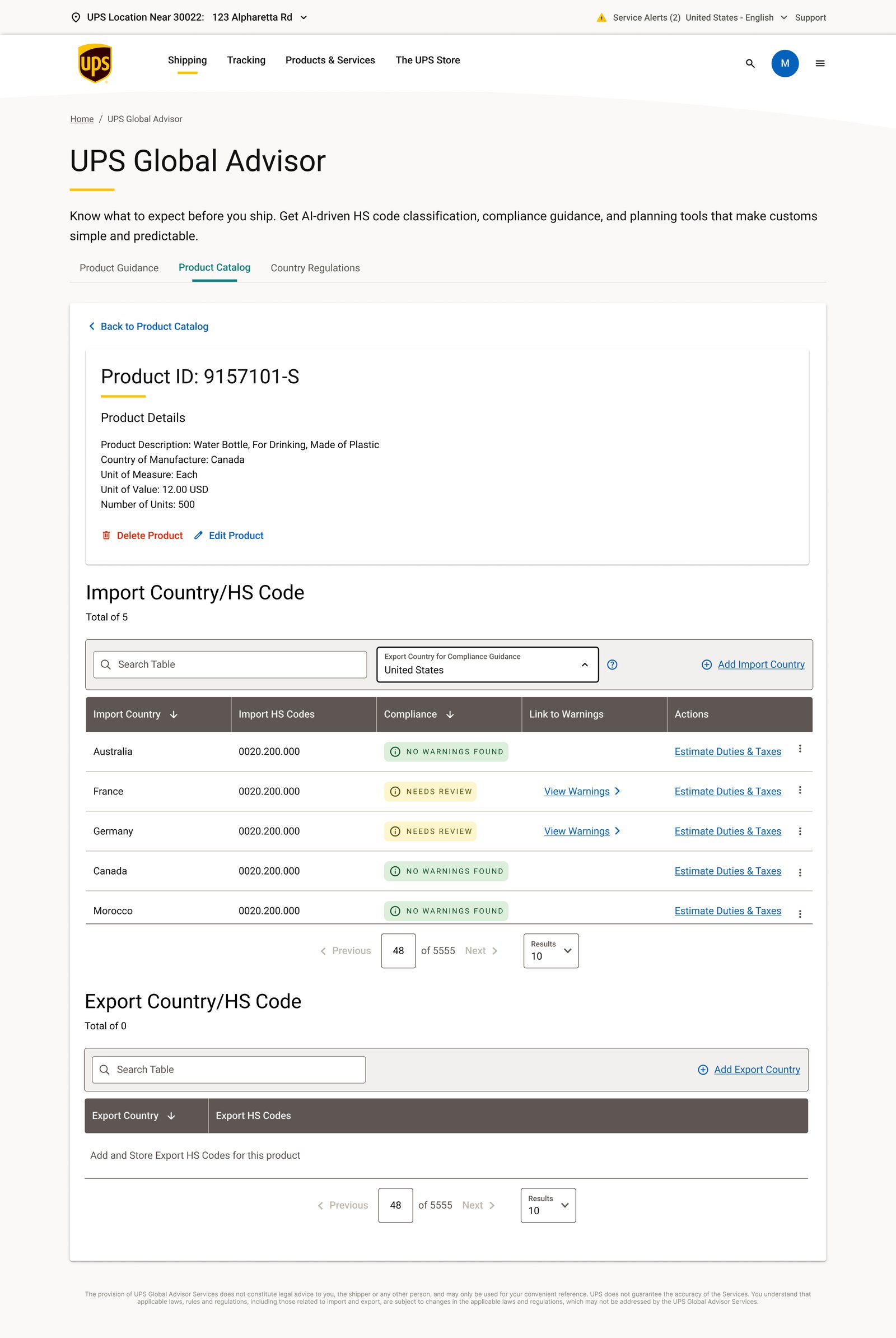Viewport: 896px width, 1338px height.
Task: Sort by the Import Country arrow icon
Action: pos(174,715)
